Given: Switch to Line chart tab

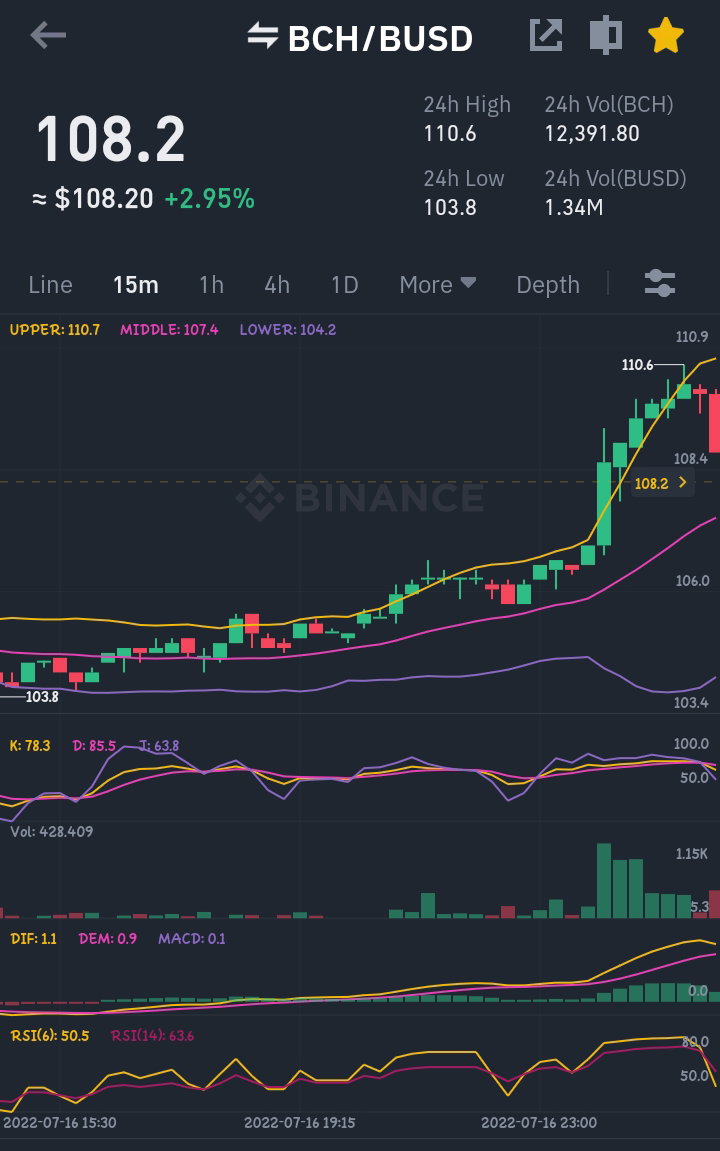Looking at the screenshot, I should point(51,284).
